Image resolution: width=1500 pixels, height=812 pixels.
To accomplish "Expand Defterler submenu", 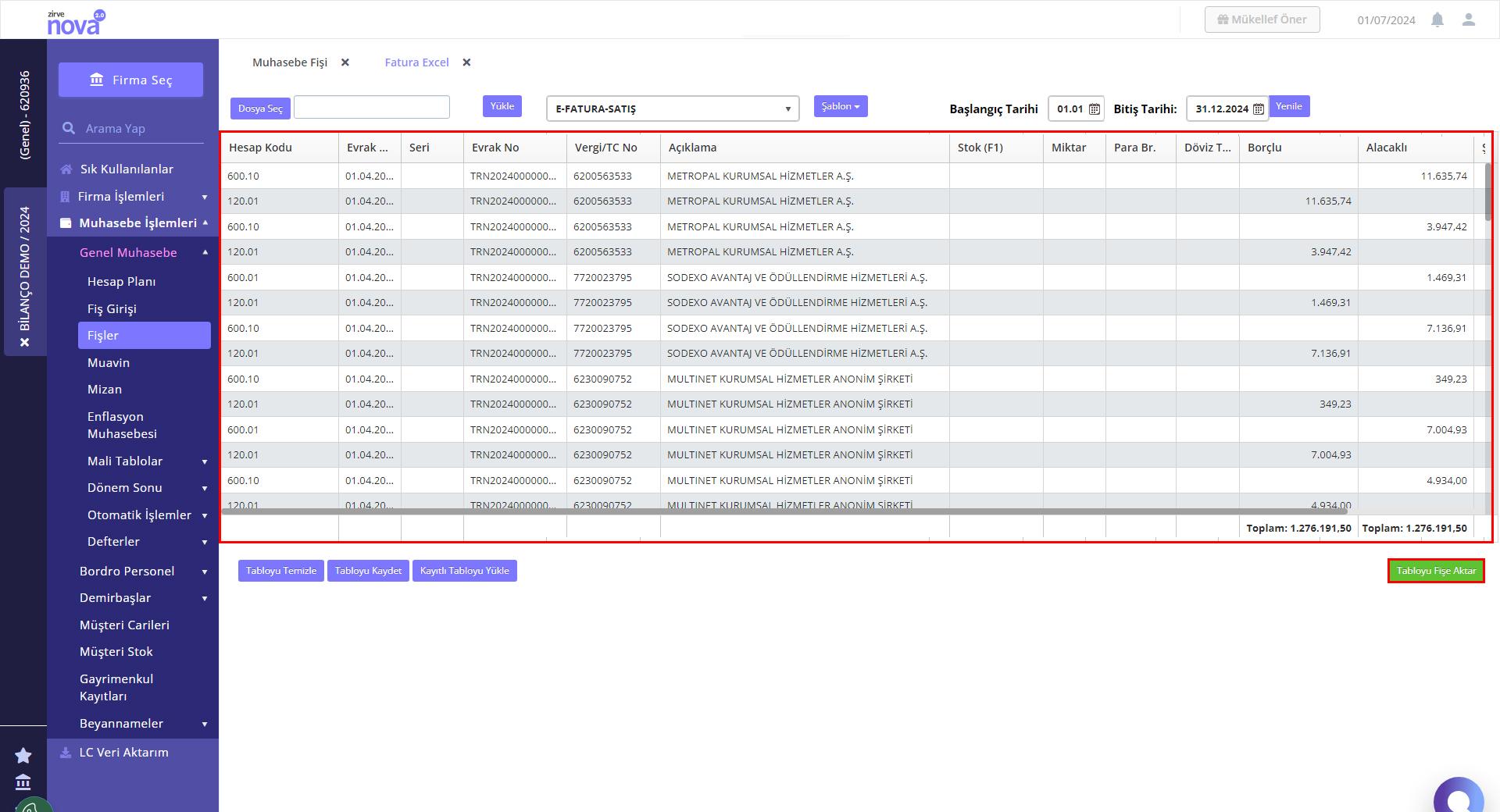I will [205, 542].
